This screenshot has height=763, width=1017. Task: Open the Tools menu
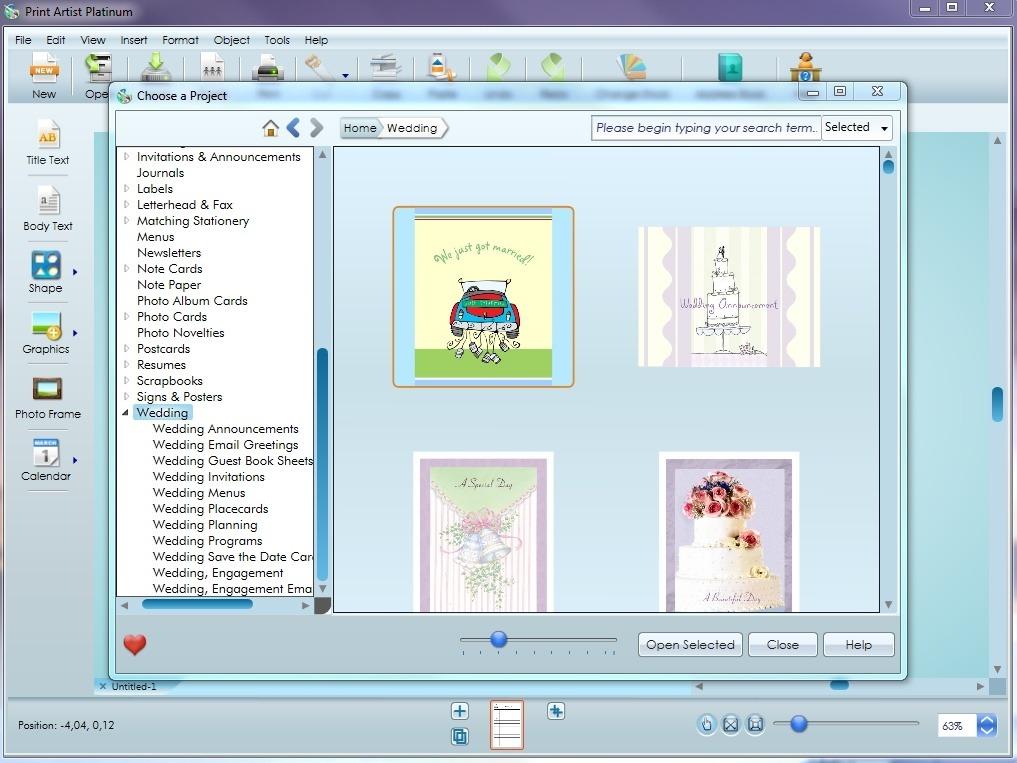(277, 40)
